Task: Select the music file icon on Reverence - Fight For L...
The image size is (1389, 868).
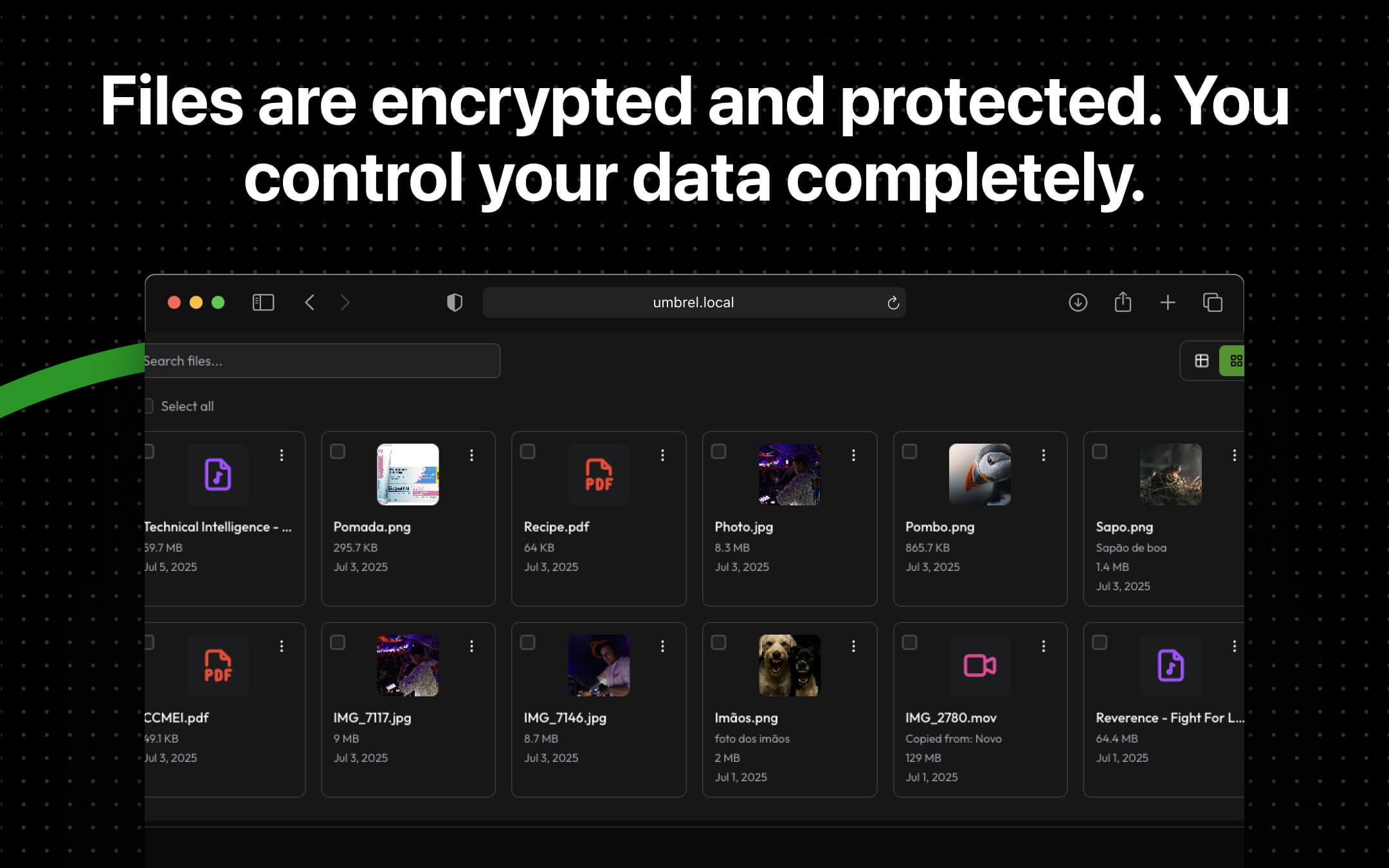Action: [1170, 665]
